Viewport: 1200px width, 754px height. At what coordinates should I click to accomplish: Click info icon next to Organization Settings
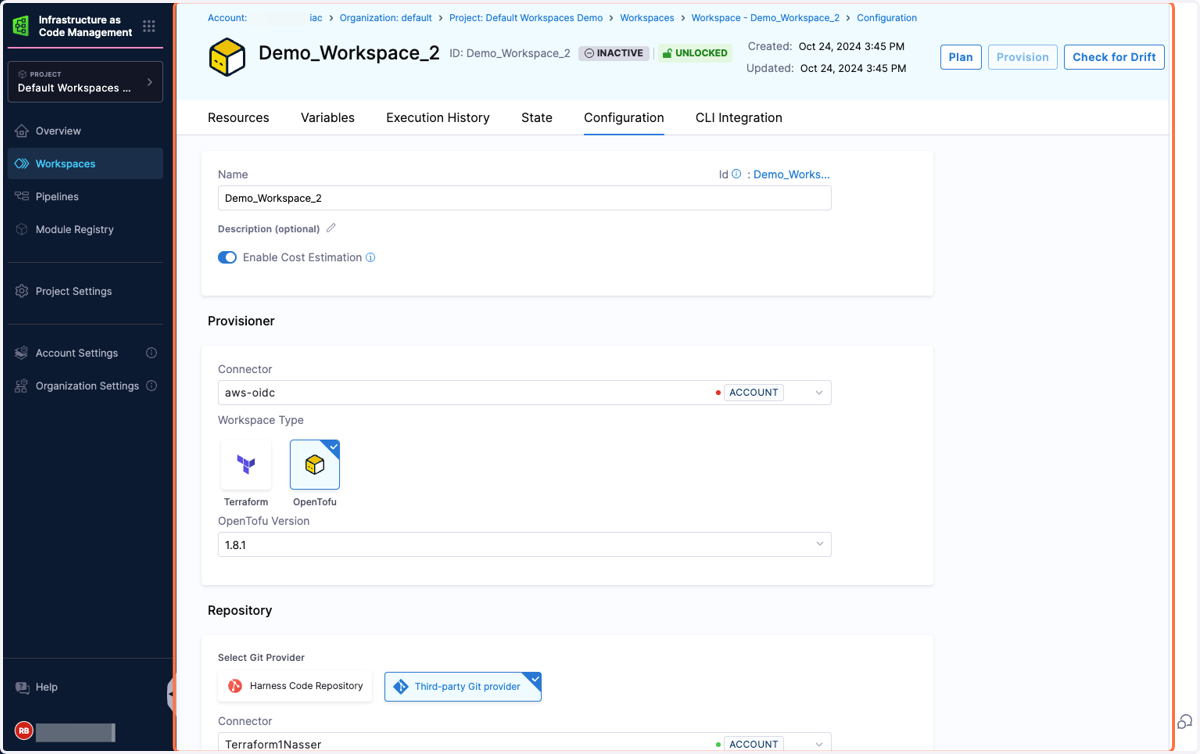click(x=152, y=386)
